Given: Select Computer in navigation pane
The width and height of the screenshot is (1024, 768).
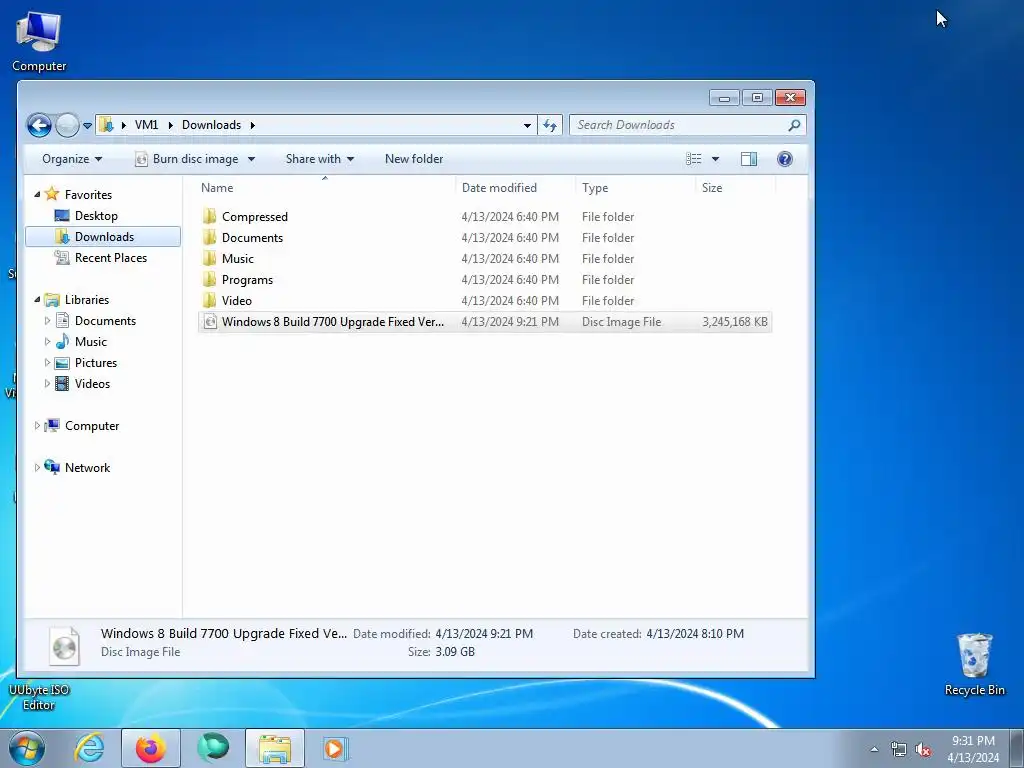Looking at the screenshot, I should pyautogui.click(x=91, y=426).
